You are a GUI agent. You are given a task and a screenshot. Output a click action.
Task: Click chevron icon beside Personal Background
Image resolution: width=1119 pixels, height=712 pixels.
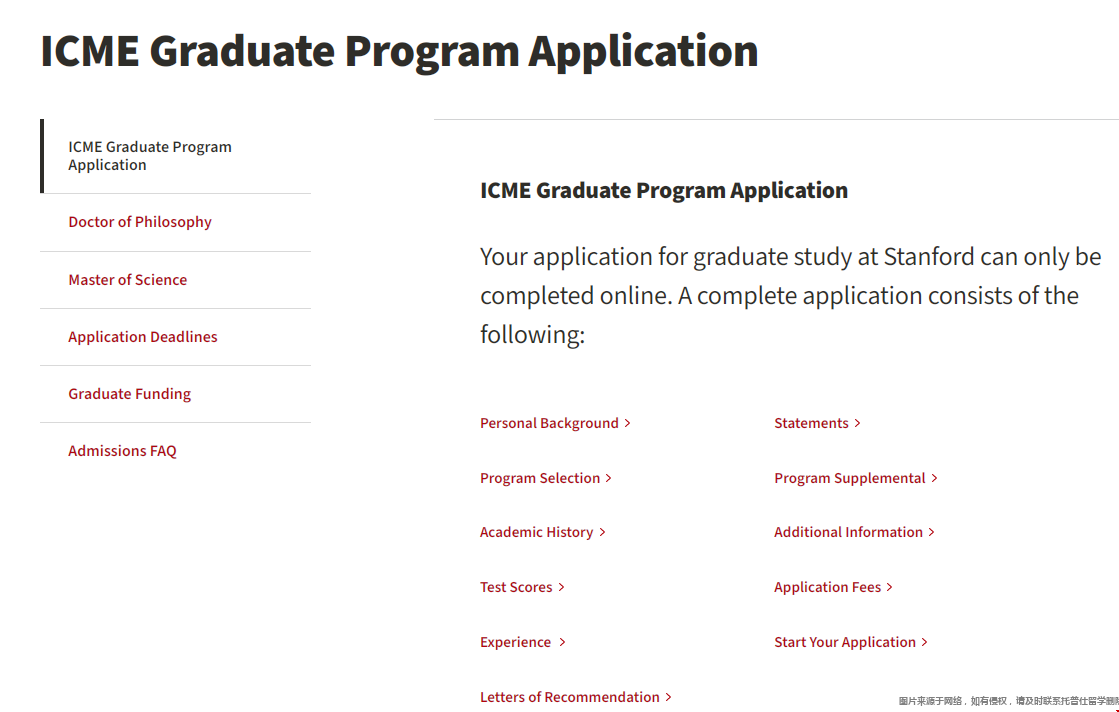(x=628, y=423)
